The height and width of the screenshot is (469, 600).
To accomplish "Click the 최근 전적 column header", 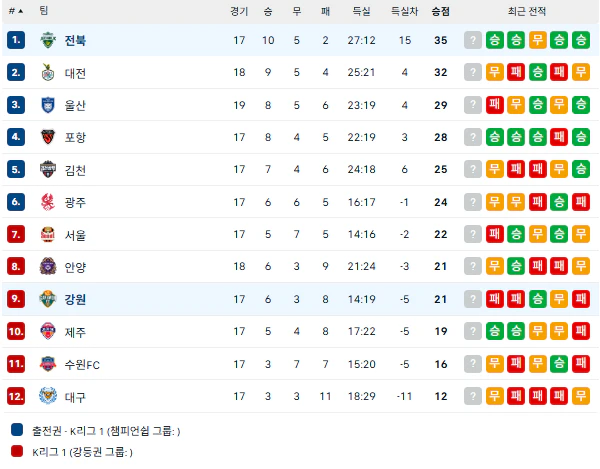I will [527, 11].
